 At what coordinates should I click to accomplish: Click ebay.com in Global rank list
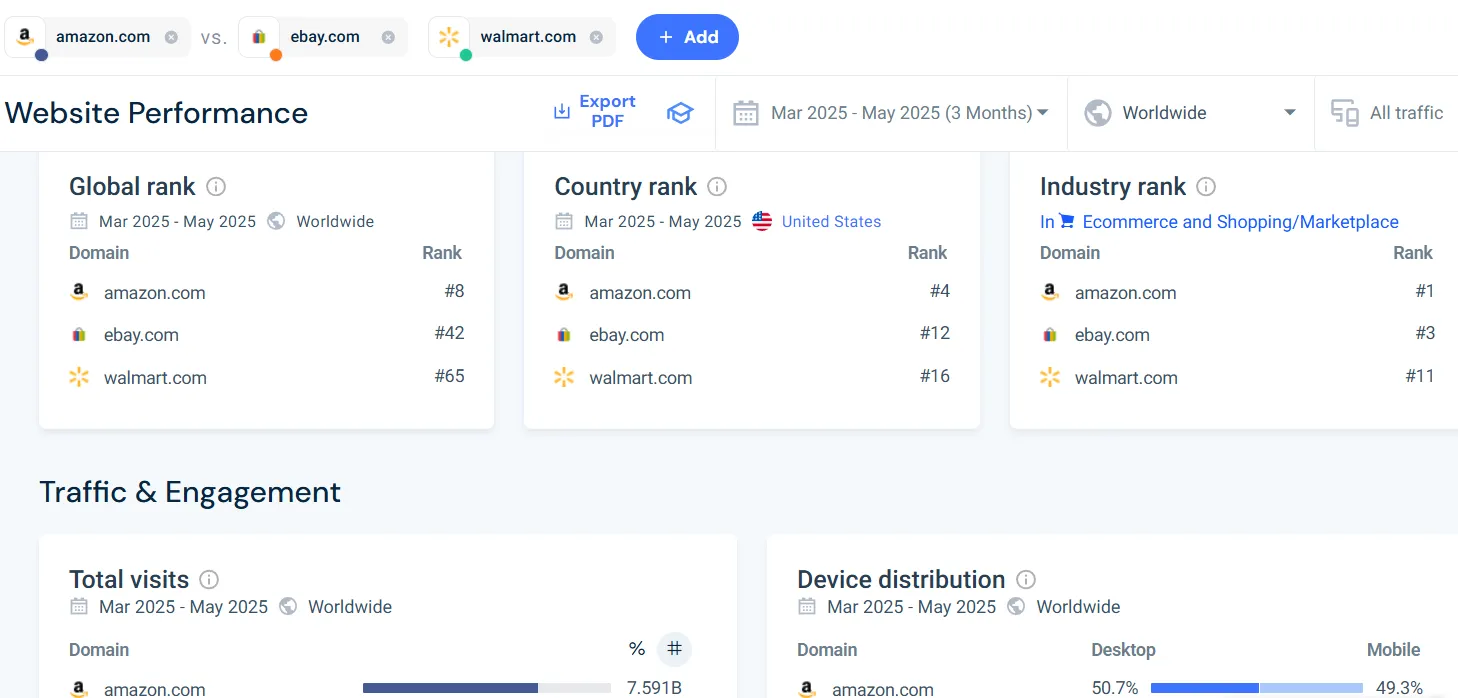click(141, 335)
